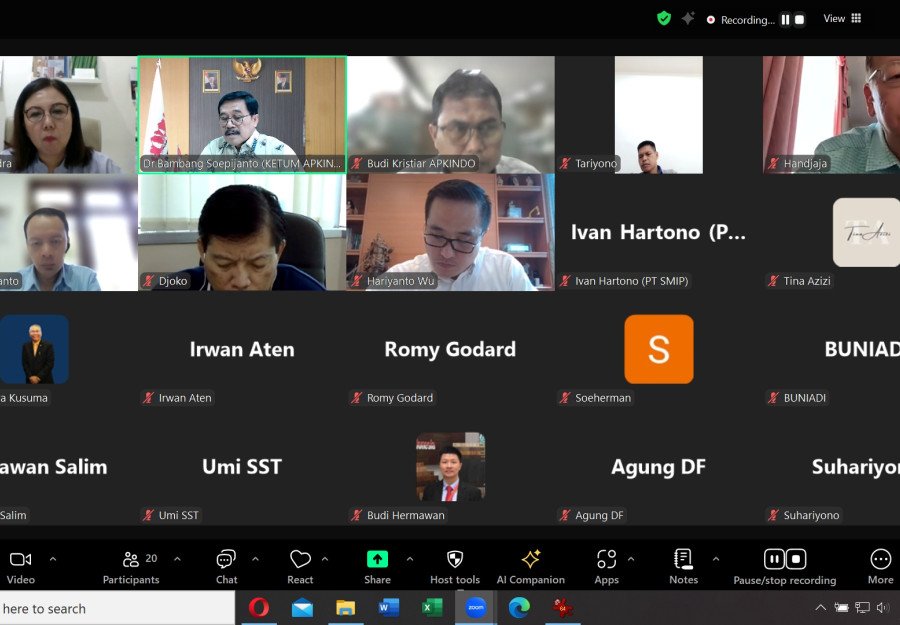
Task: Open Microsoft Edge from the taskbar
Action: (519, 607)
